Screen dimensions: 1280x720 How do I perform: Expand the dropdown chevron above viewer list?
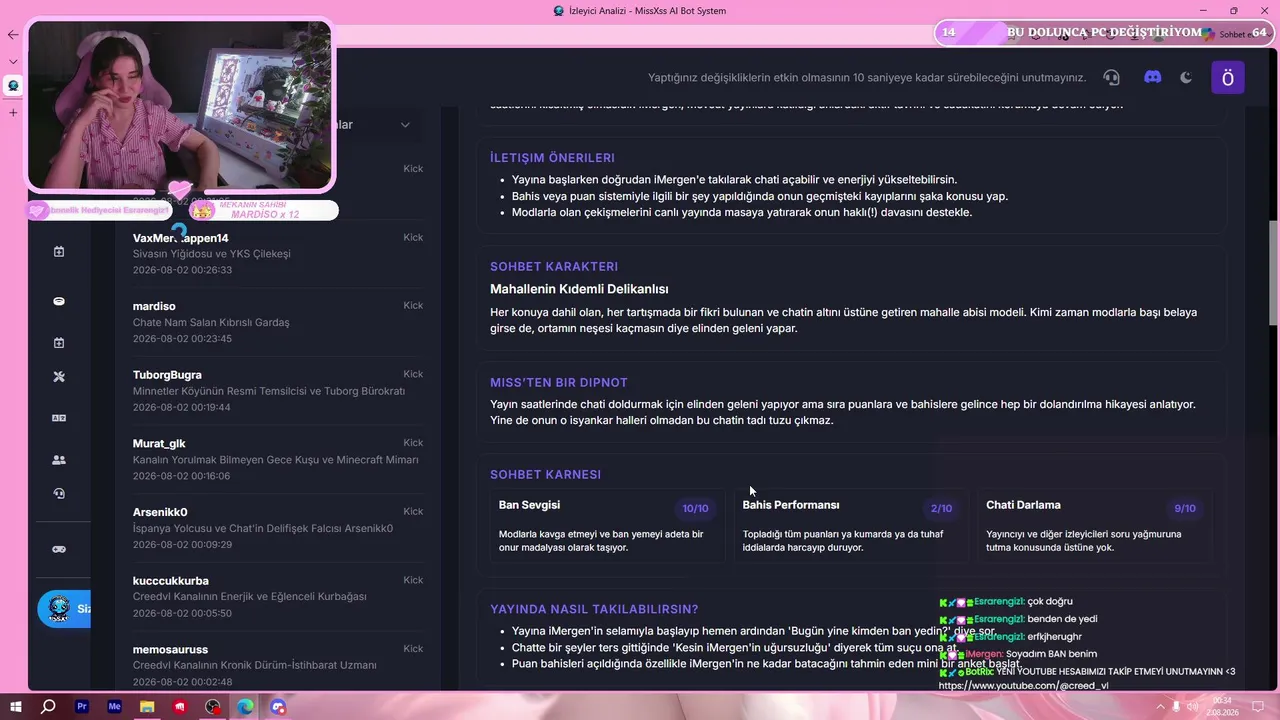405,125
